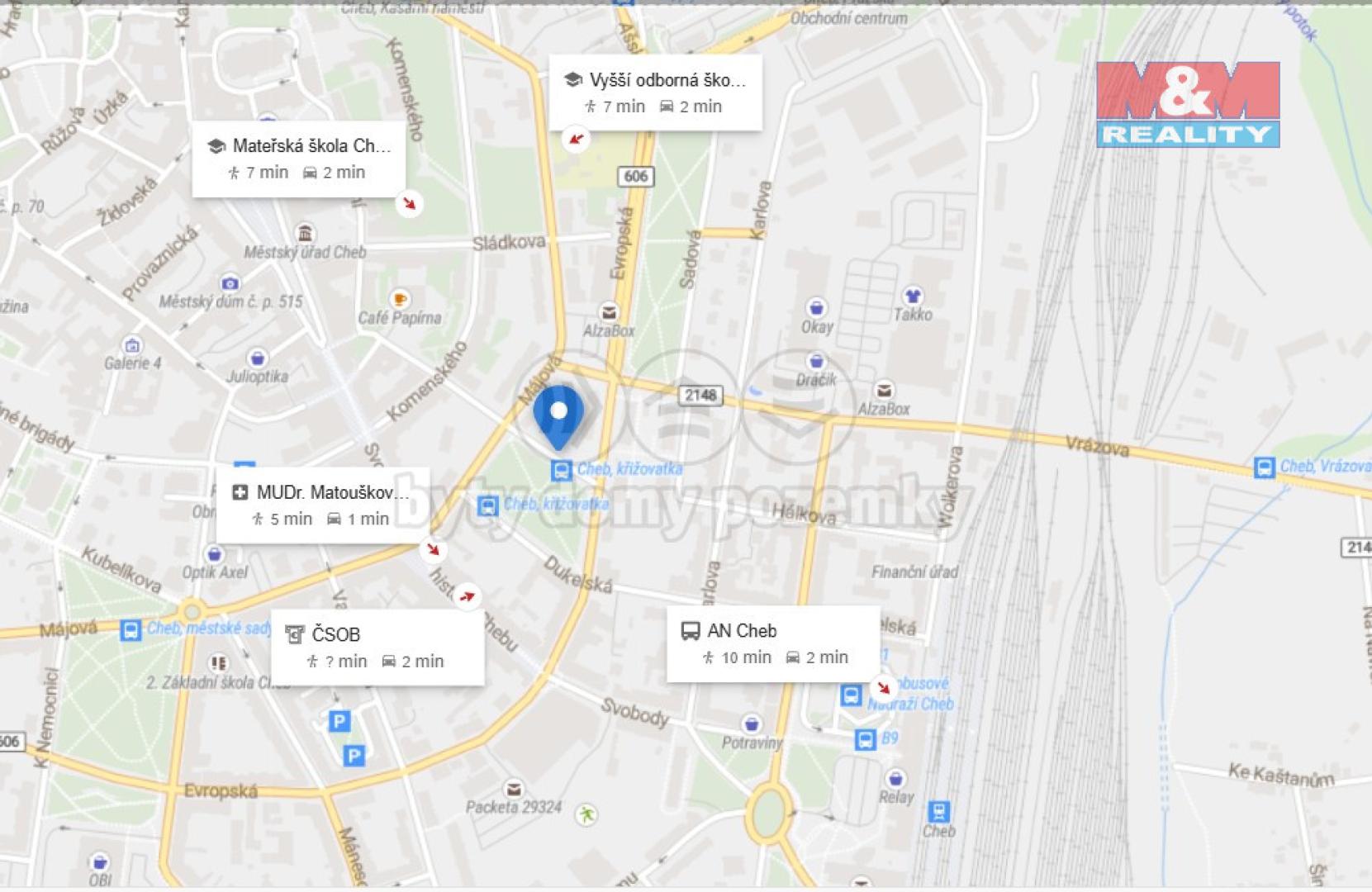Viewport: 1372px width, 892px height.
Task: Open the Mateřská škola info card
Action: click(x=299, y=159)
